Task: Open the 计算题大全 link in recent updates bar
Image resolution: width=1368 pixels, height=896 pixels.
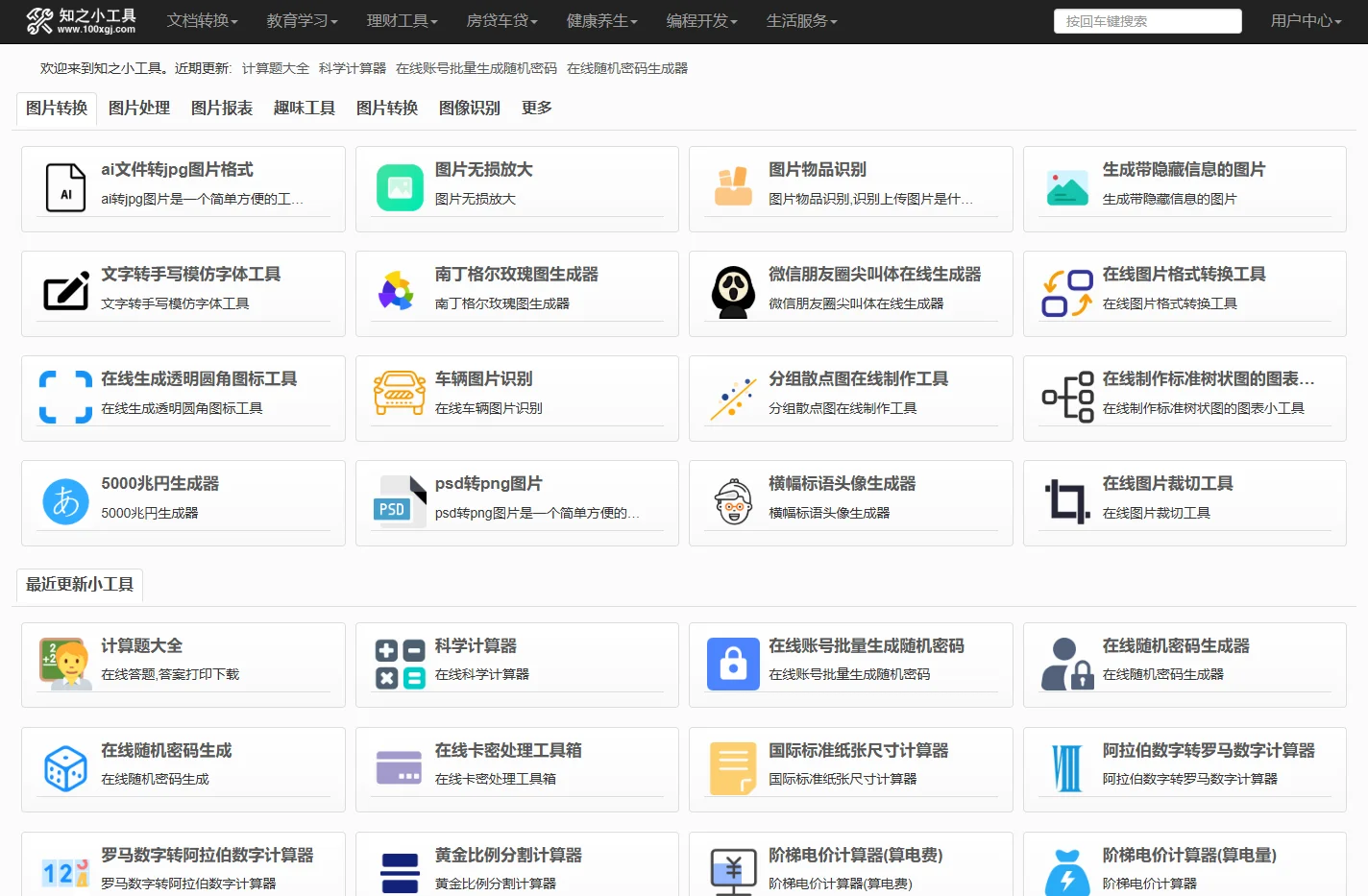Action: pos(276,69)
